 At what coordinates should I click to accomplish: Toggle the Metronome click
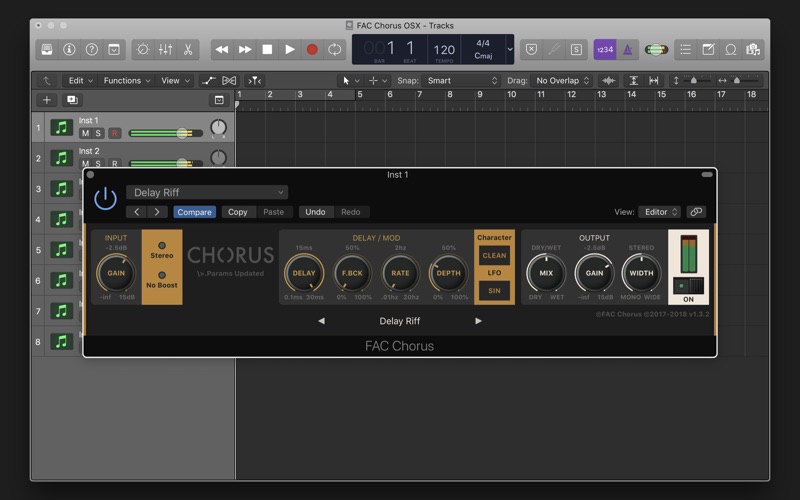coord(628,49)
